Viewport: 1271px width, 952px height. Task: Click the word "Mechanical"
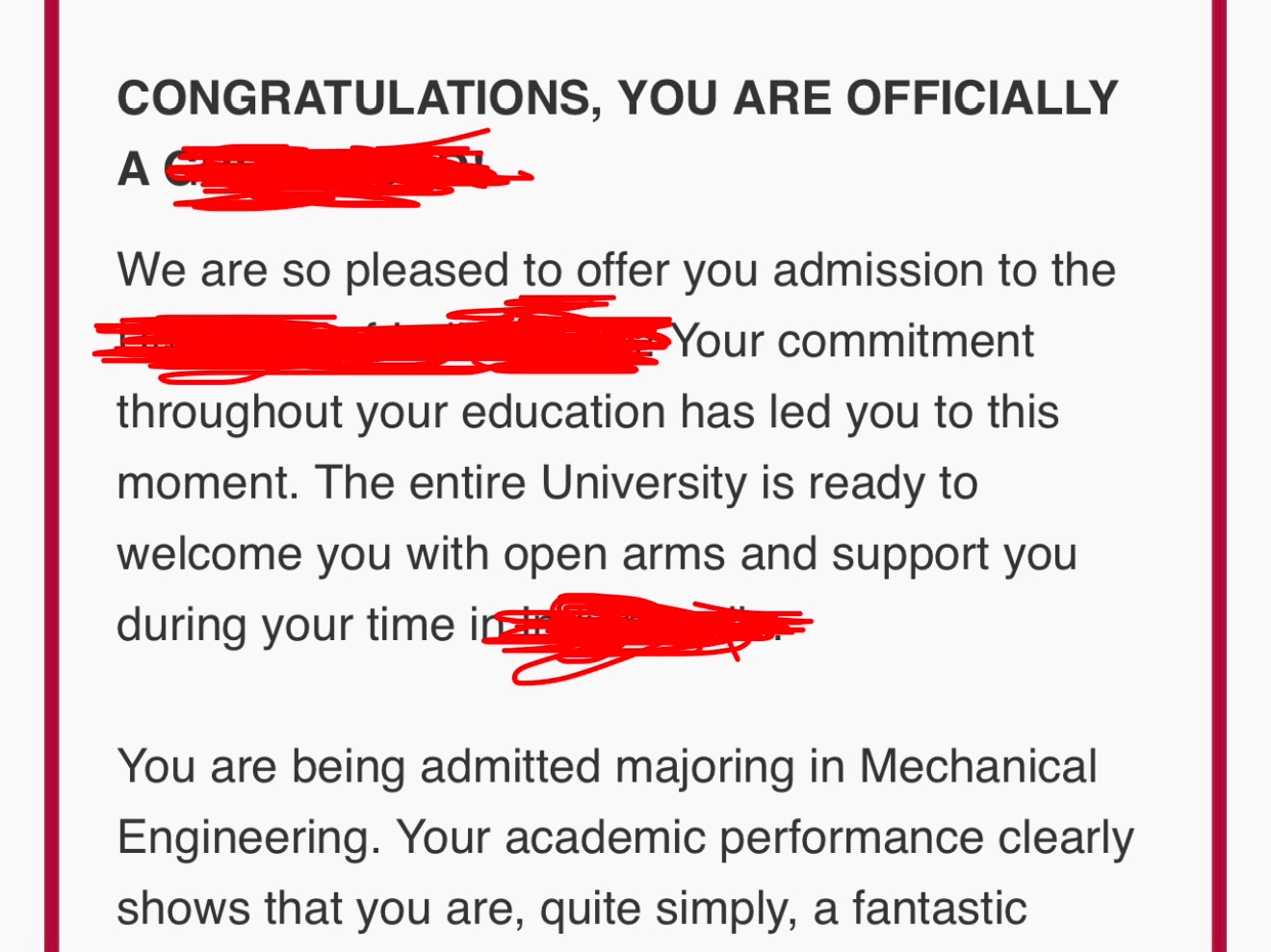pos(978,767)
